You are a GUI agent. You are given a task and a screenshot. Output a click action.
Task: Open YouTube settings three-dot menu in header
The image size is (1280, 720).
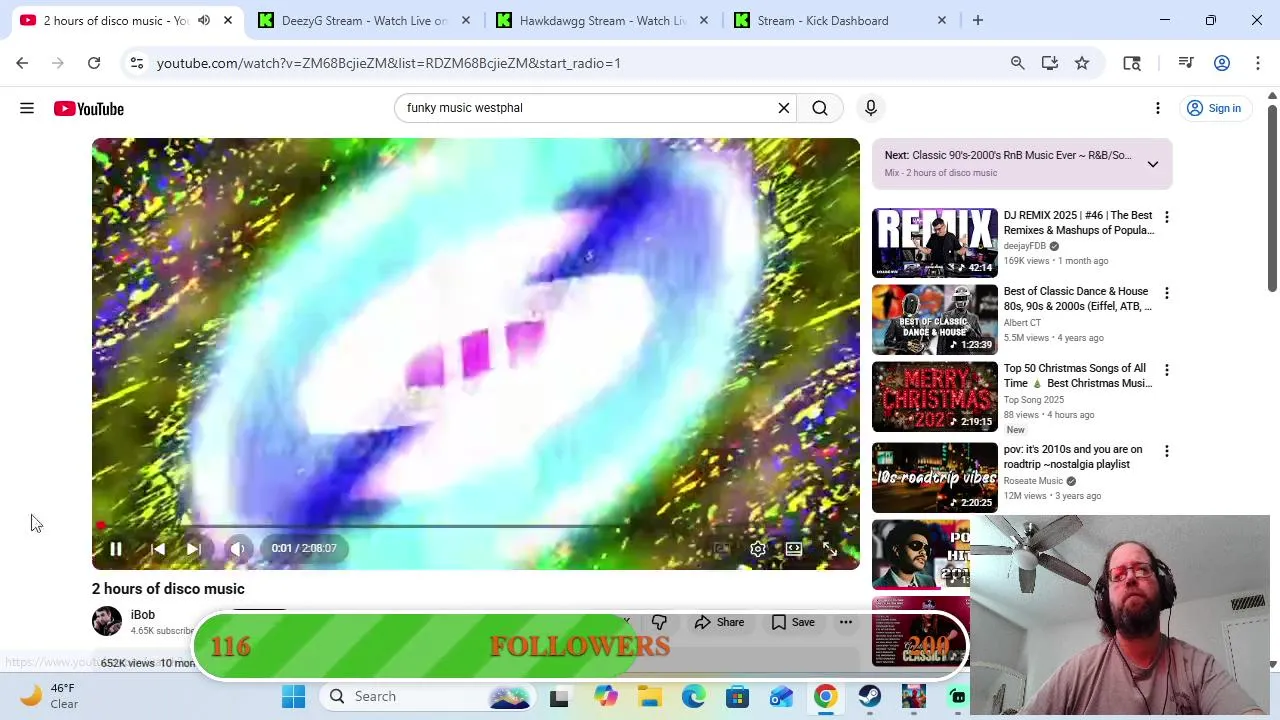click(x=1158, y=108)
